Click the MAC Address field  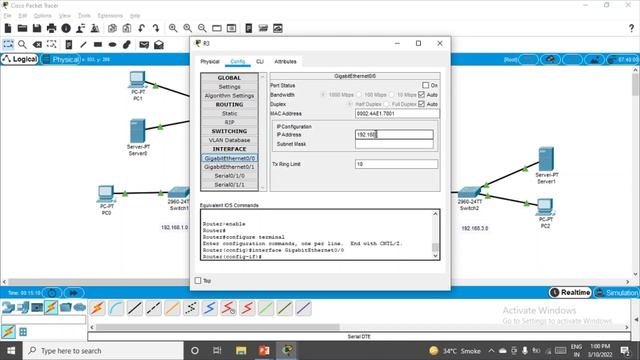[397, 113]
